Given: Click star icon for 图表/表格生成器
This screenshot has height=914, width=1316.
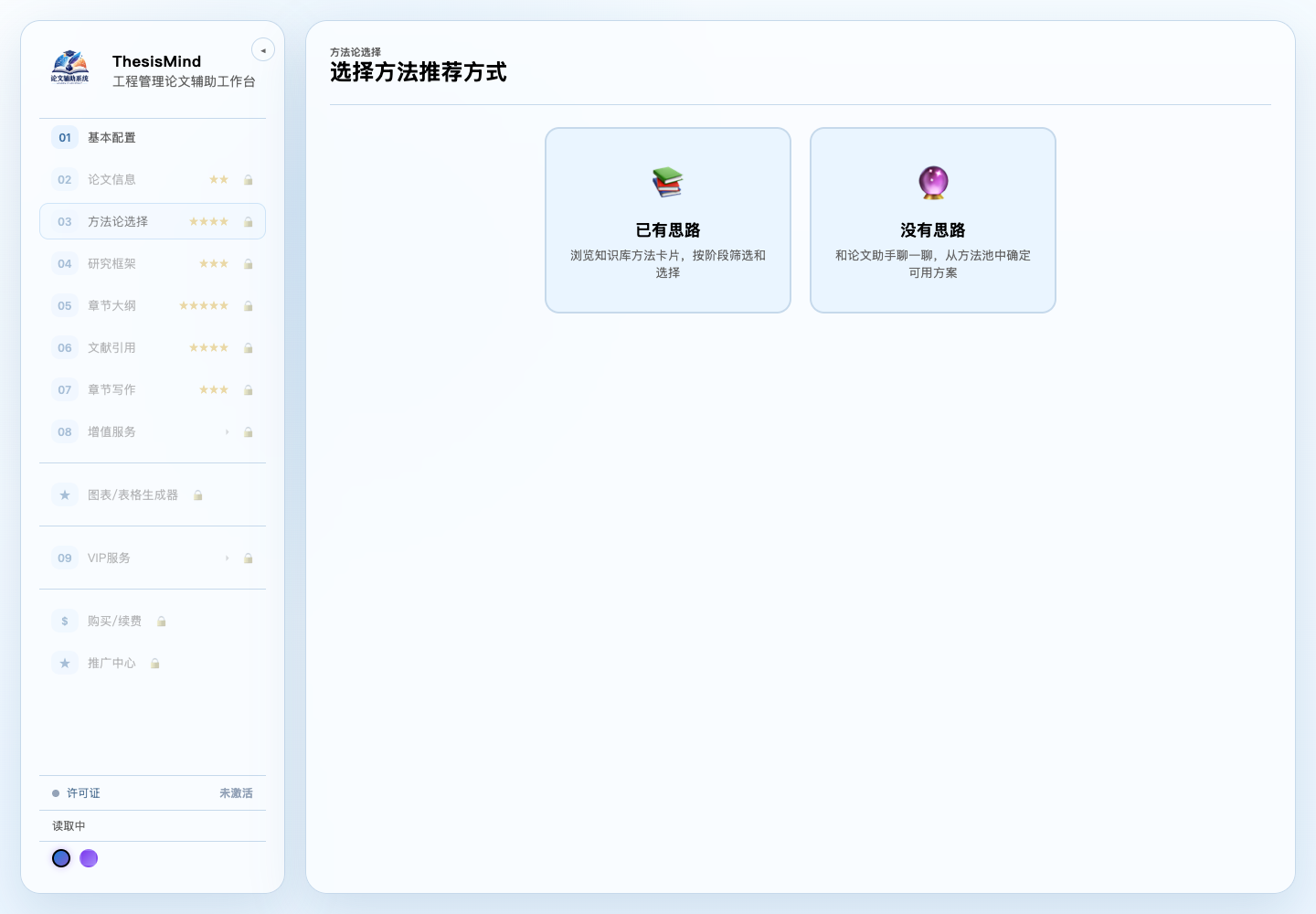Looking at the screenshot, I should coord(64,494).
